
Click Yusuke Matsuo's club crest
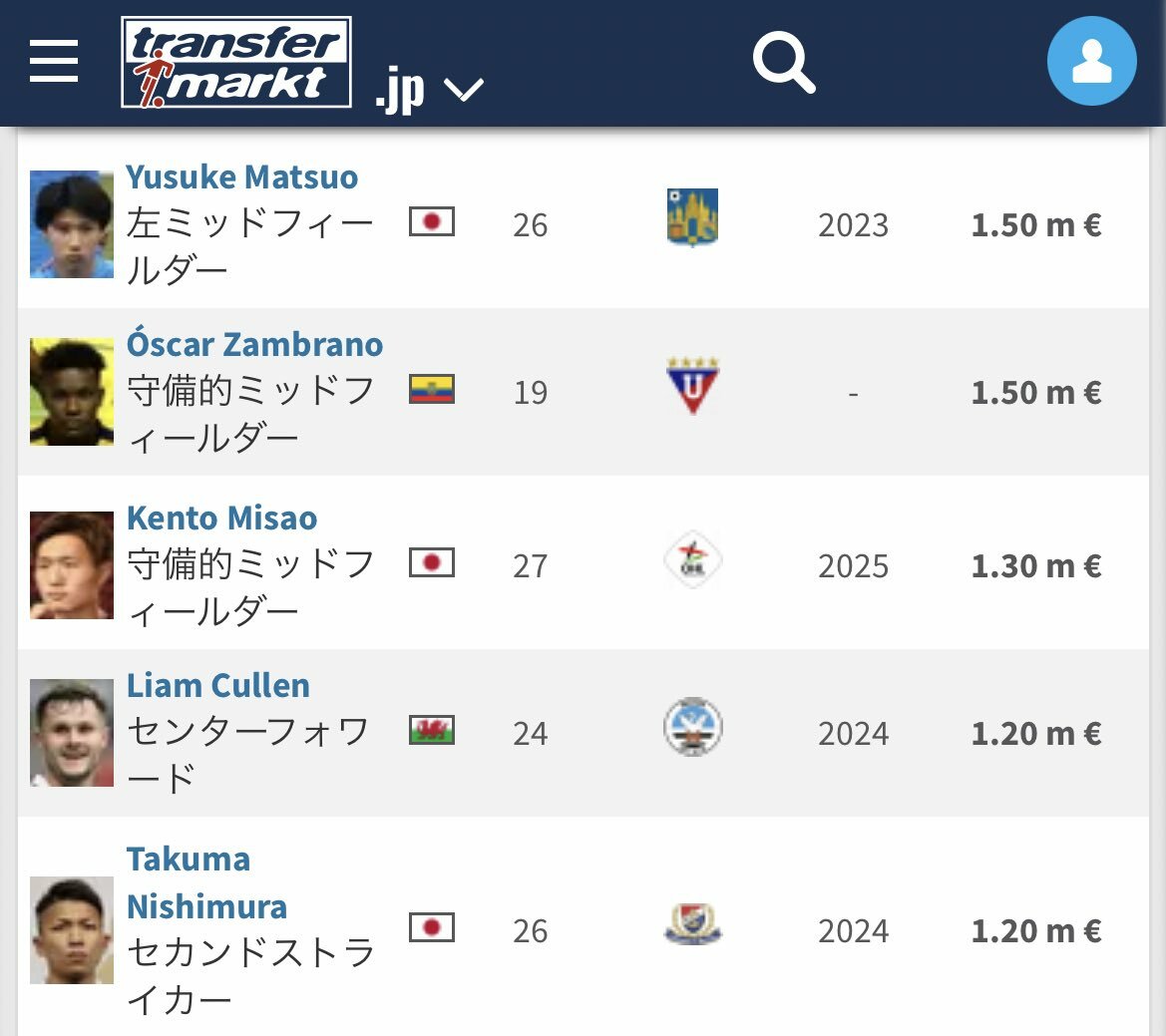(692, 217)
